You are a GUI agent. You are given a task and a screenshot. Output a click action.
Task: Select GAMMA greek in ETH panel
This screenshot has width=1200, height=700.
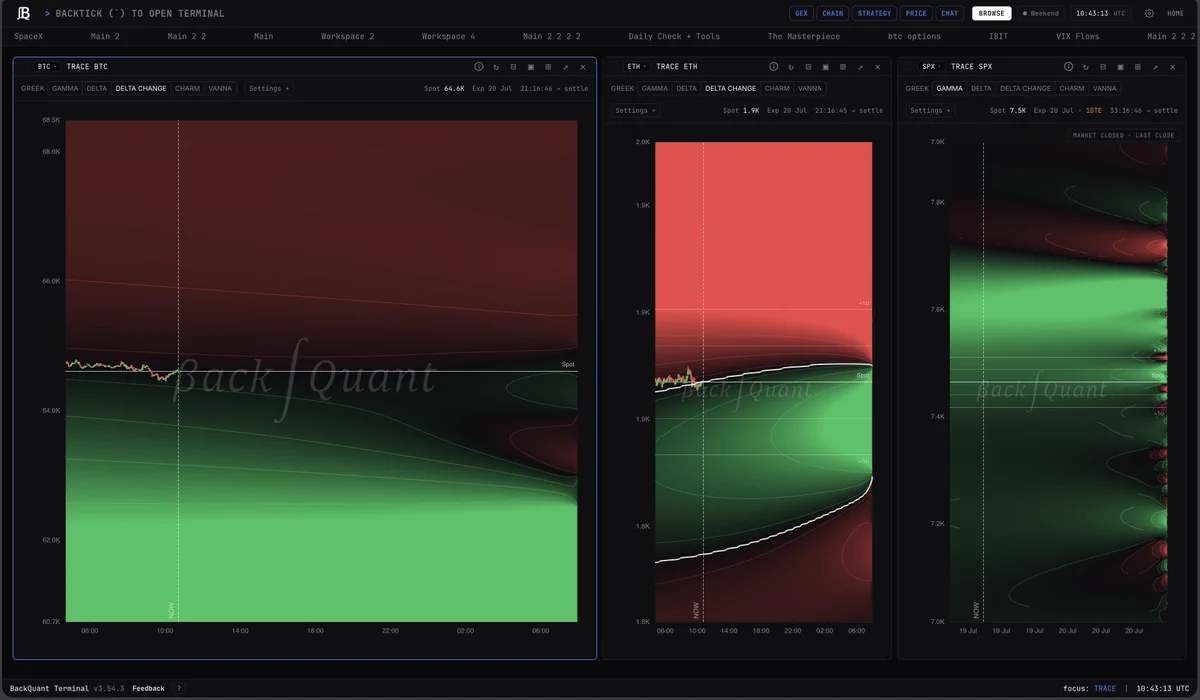tap(655, 88)
